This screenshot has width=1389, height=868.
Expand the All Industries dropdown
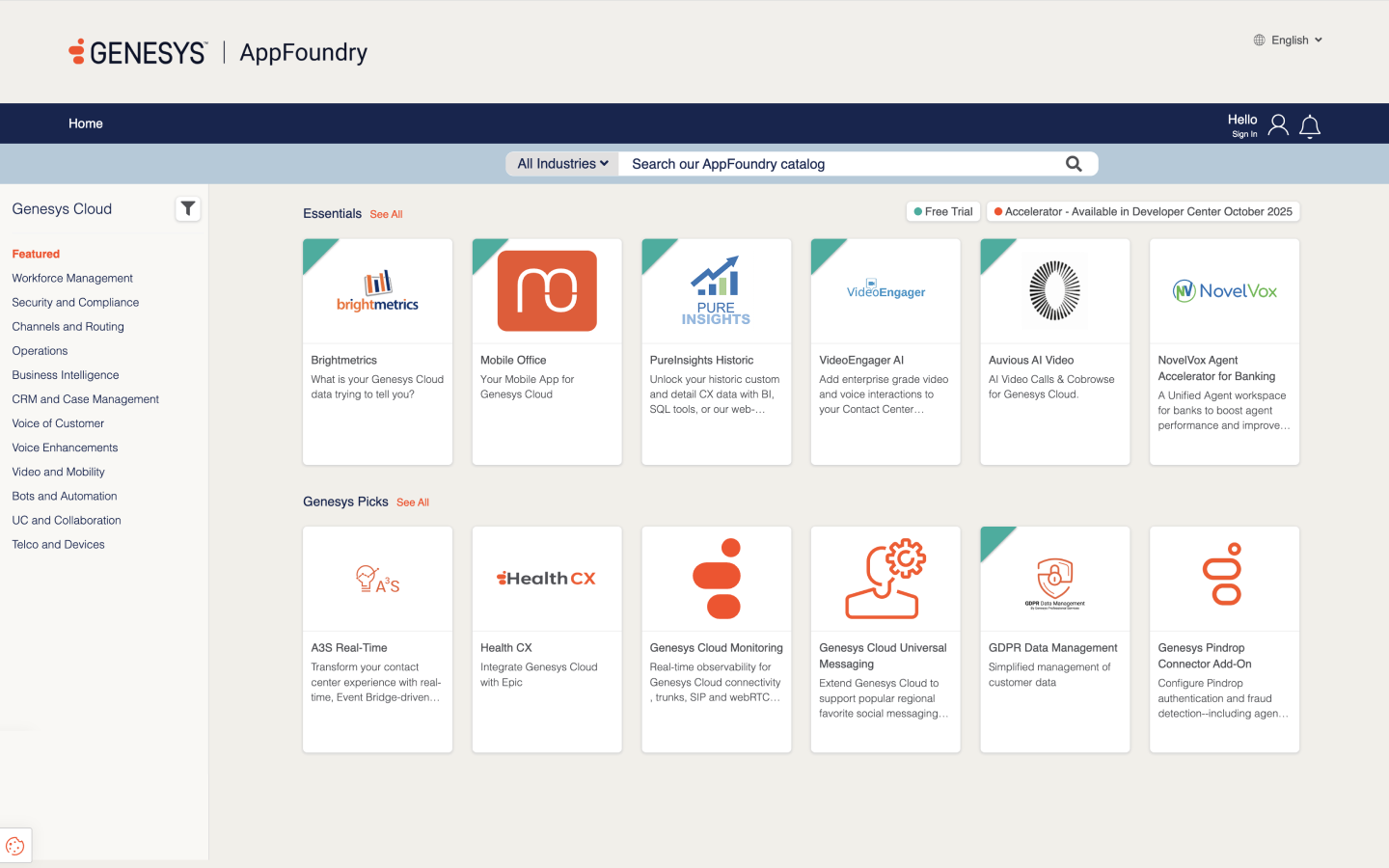562,164
